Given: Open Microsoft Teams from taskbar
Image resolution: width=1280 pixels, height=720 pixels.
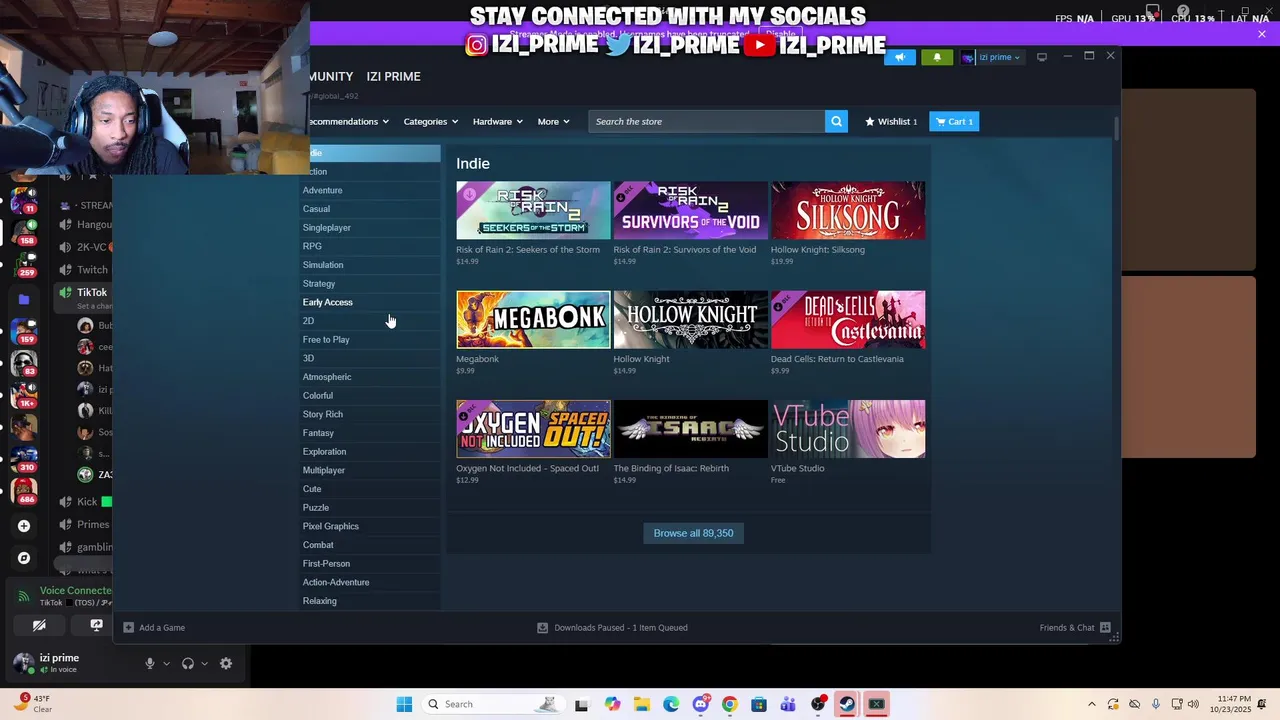Looking at the screenshot, I should (x=788, y=704).
